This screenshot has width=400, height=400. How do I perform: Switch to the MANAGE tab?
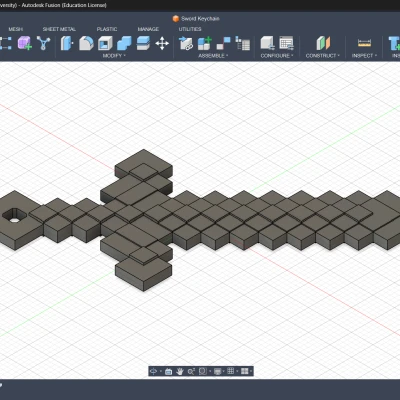pyautogui.click(x=148, y=29)
